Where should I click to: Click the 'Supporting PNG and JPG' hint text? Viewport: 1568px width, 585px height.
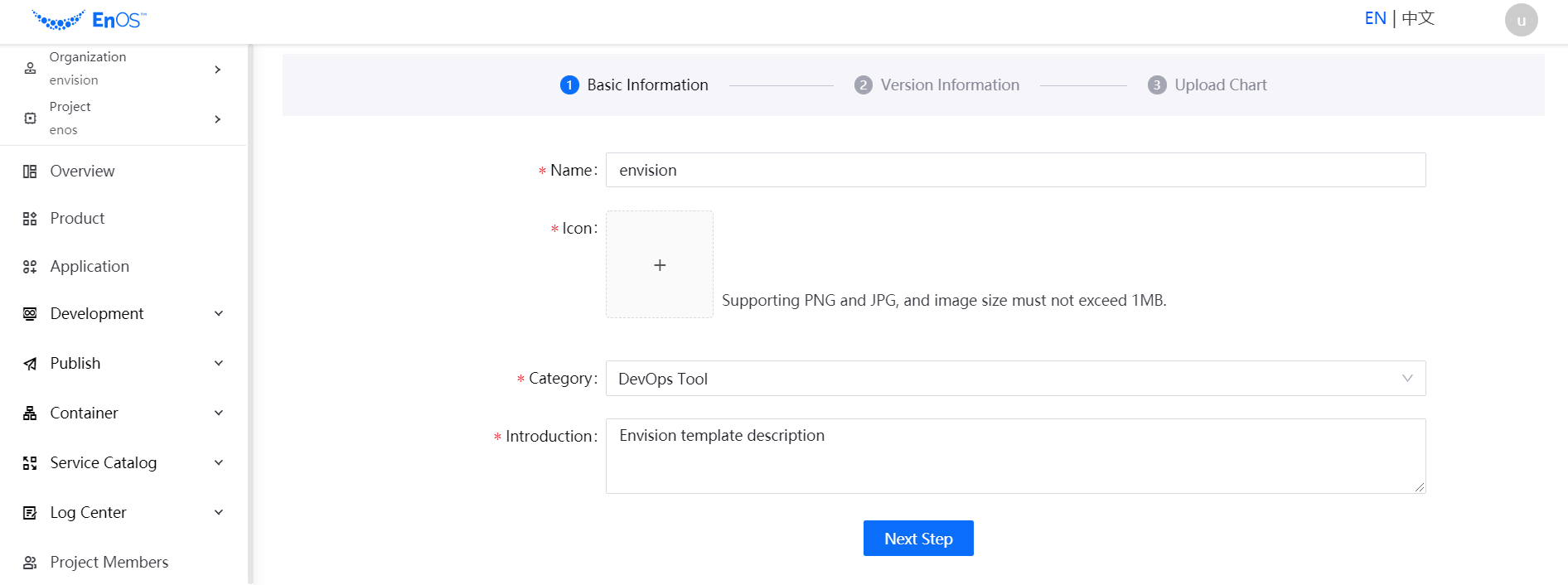coord(944,301)
